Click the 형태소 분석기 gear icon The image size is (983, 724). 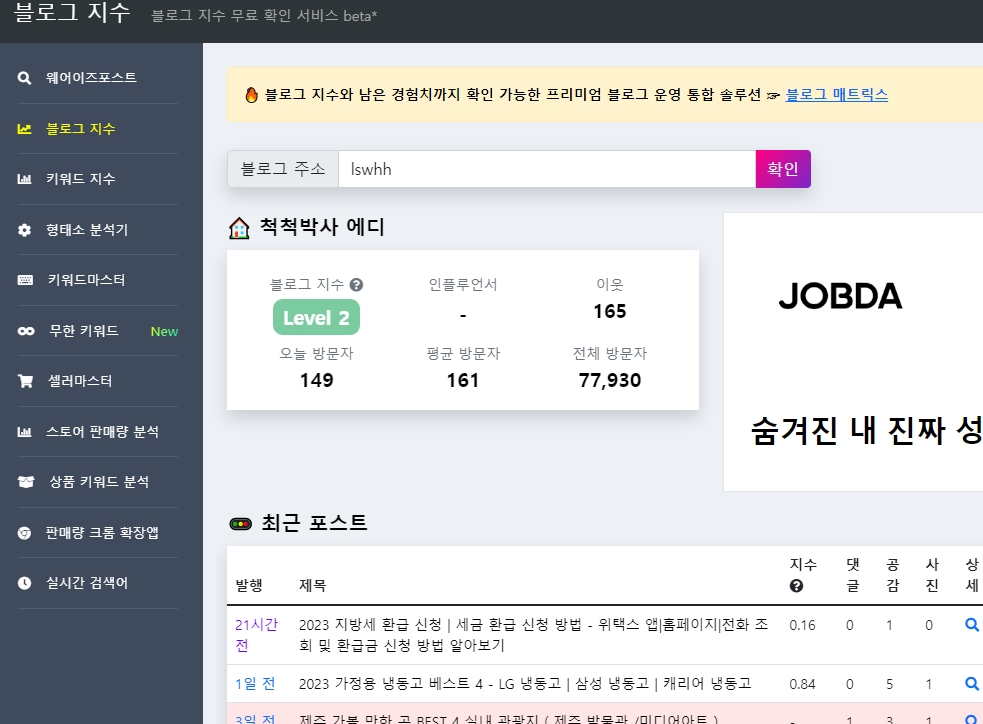[25, 229]
